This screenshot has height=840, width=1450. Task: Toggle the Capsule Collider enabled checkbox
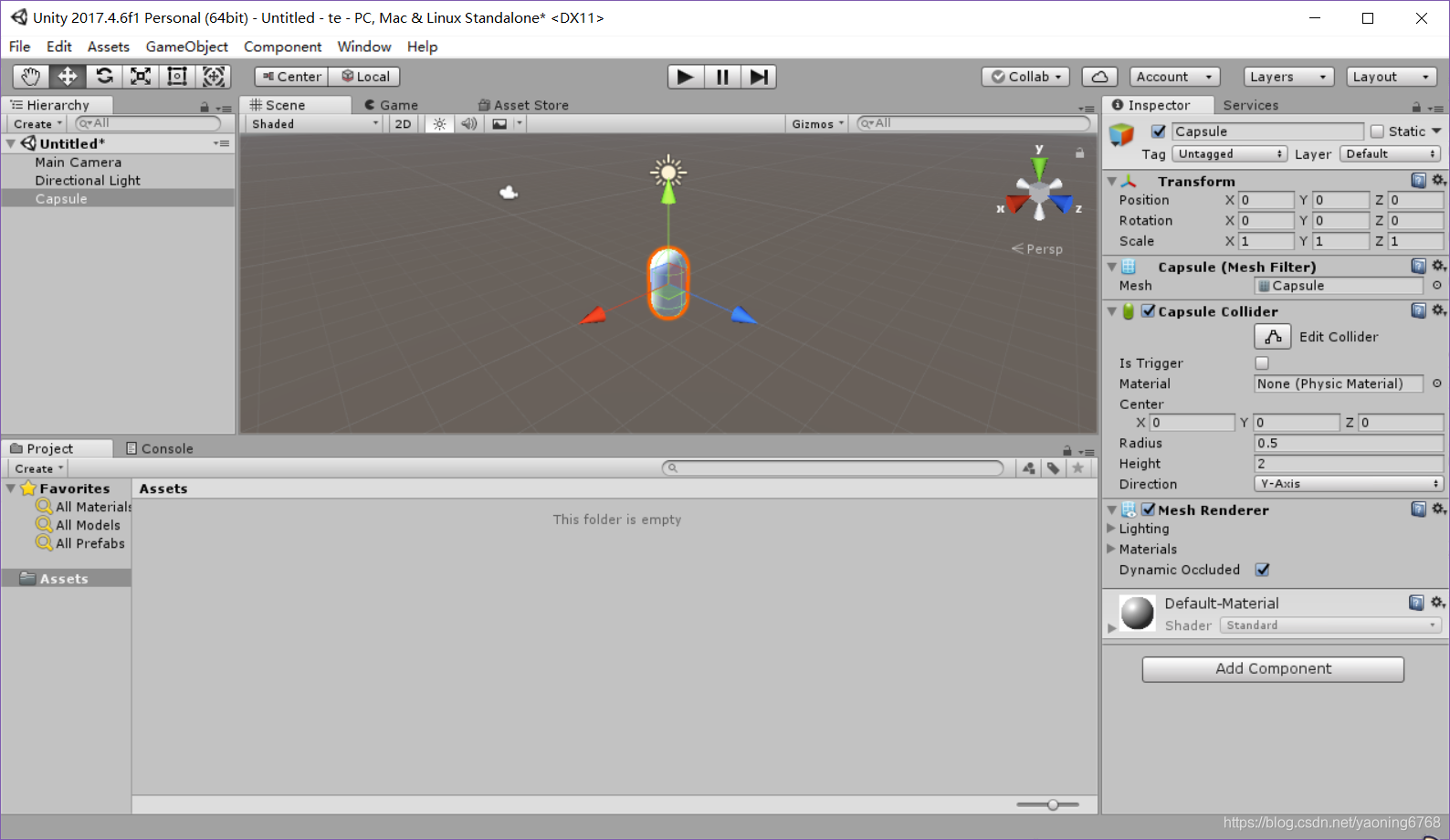pyautogui.click(x=1149, y=310)
